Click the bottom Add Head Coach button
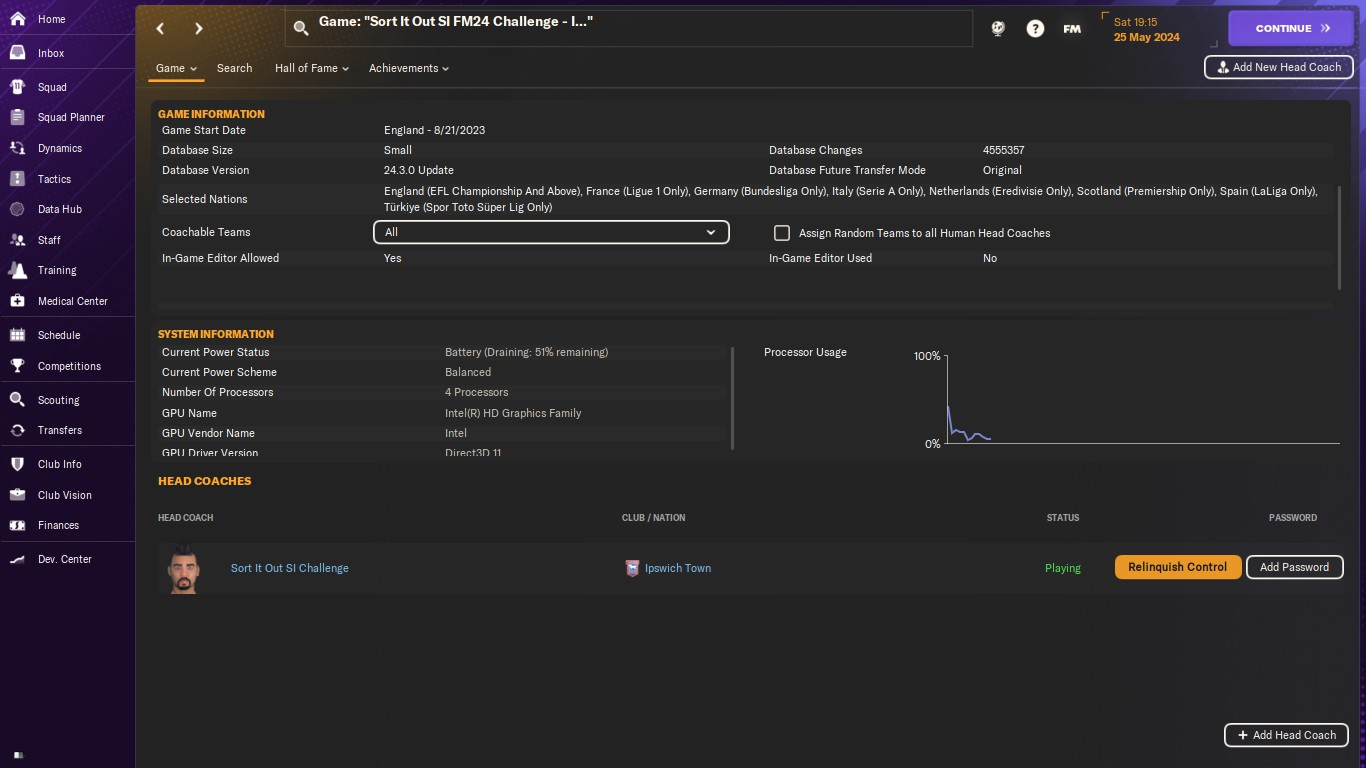The height and width of the screenshot is (768, 1366). coord(1286,735)
